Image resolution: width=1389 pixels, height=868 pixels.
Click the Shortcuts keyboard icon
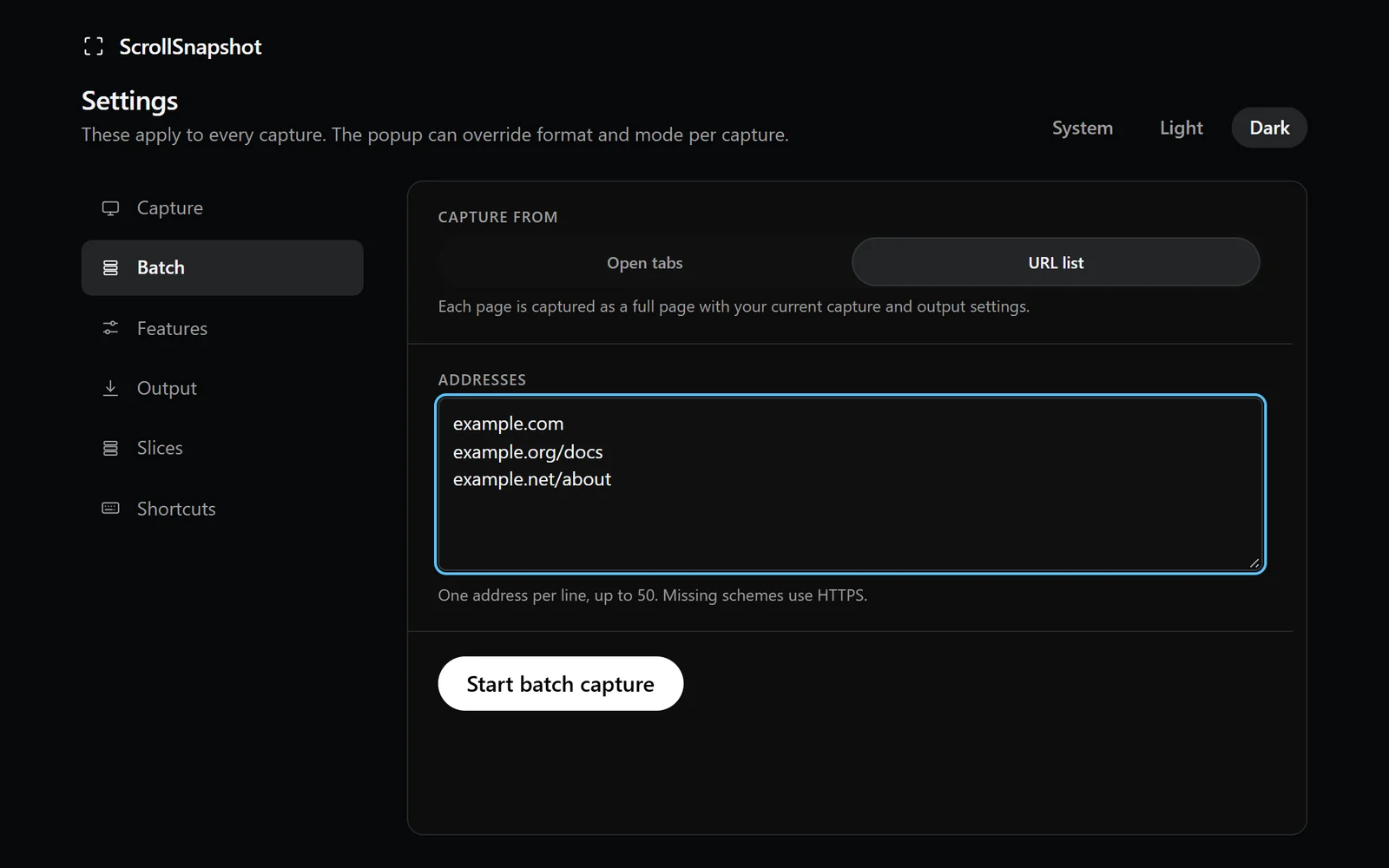click(110, 508)
